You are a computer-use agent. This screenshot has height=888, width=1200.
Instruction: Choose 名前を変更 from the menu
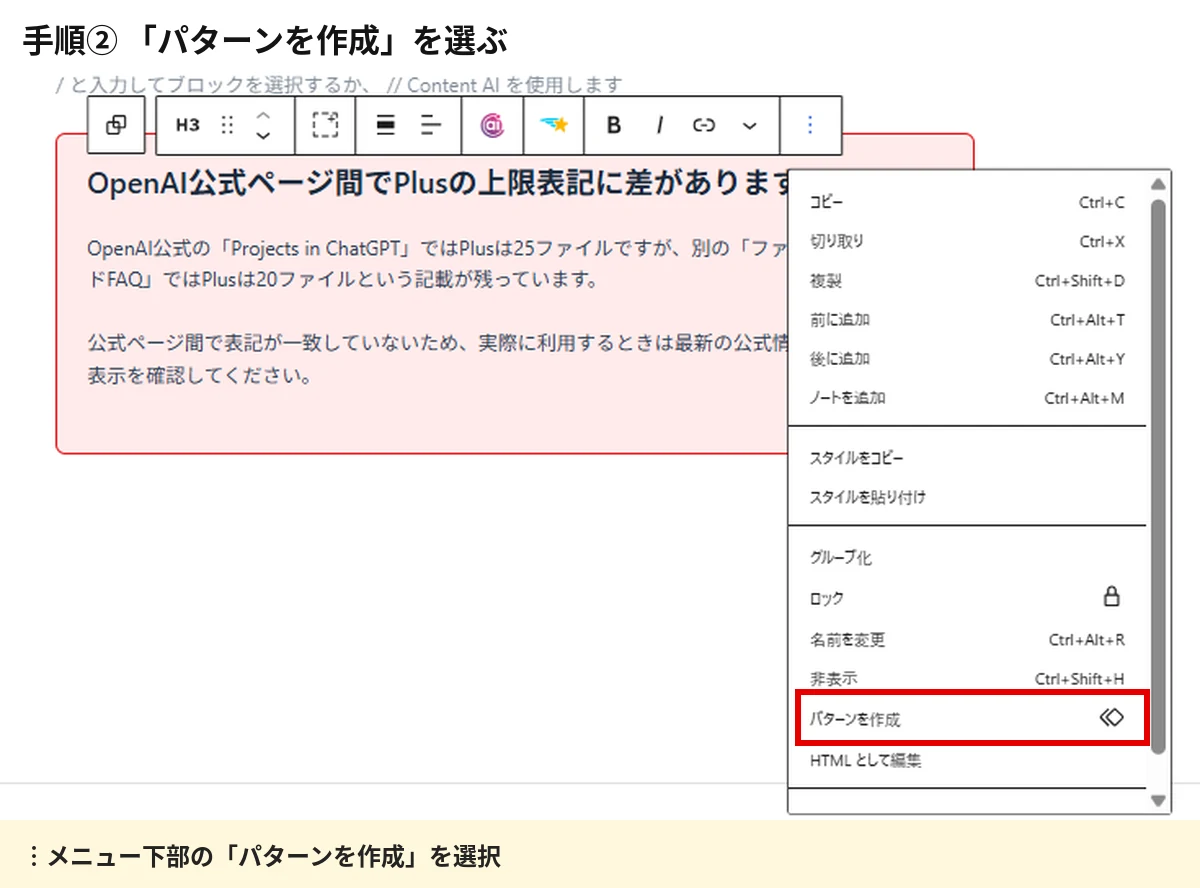click(x=967, y=640)
